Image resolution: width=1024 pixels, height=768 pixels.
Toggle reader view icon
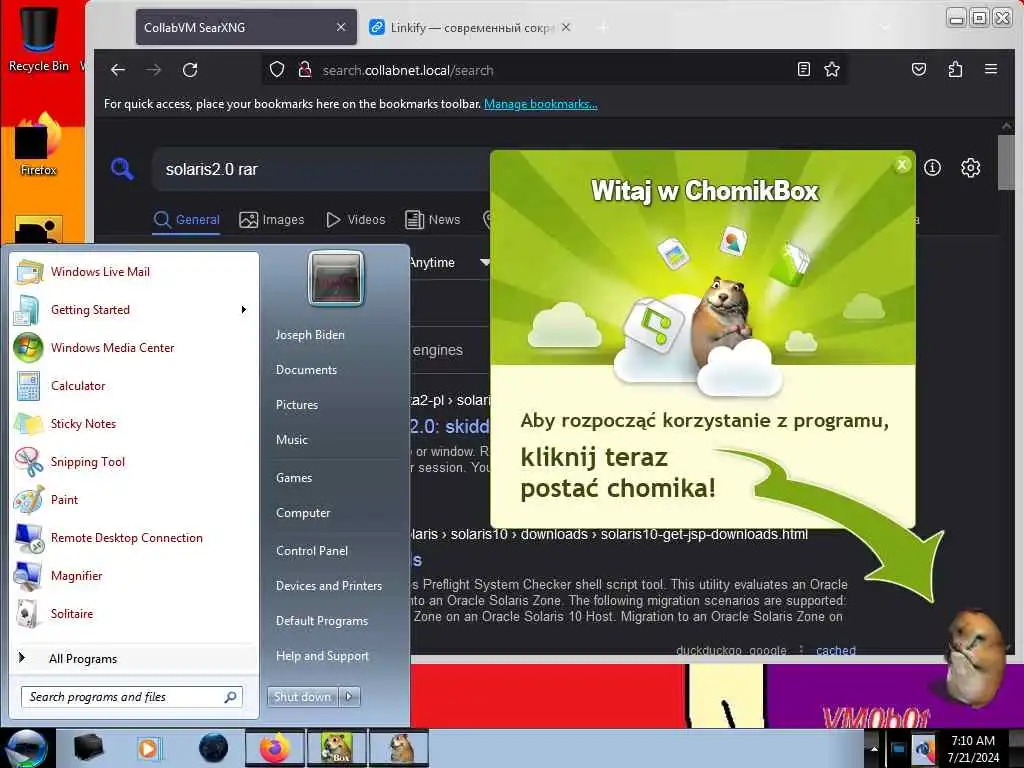(804, 69)
